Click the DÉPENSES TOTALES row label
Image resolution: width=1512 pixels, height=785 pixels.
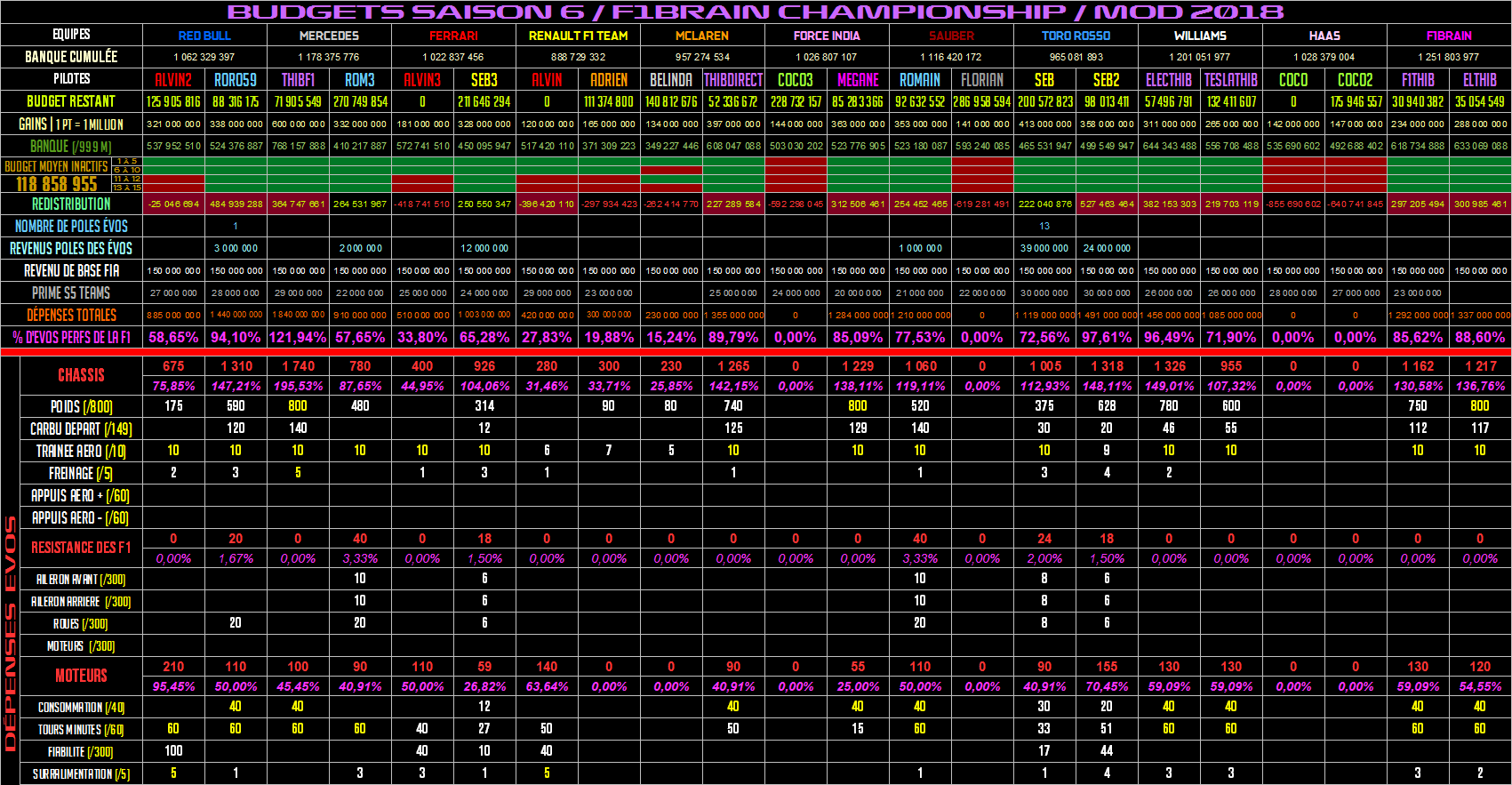pos(71,315)
